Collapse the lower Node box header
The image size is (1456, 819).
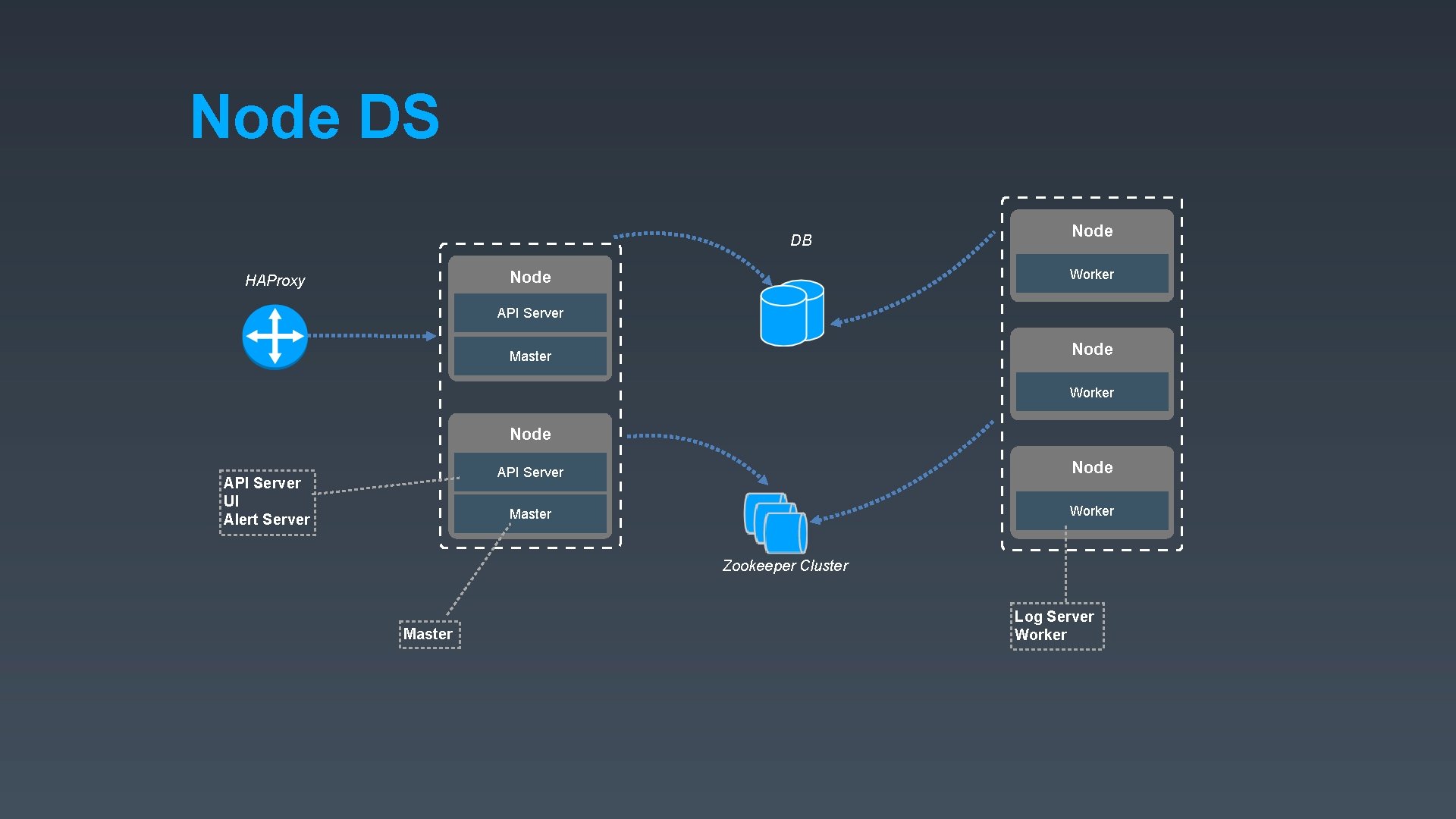pyautogui.click(x=529, y=434)
